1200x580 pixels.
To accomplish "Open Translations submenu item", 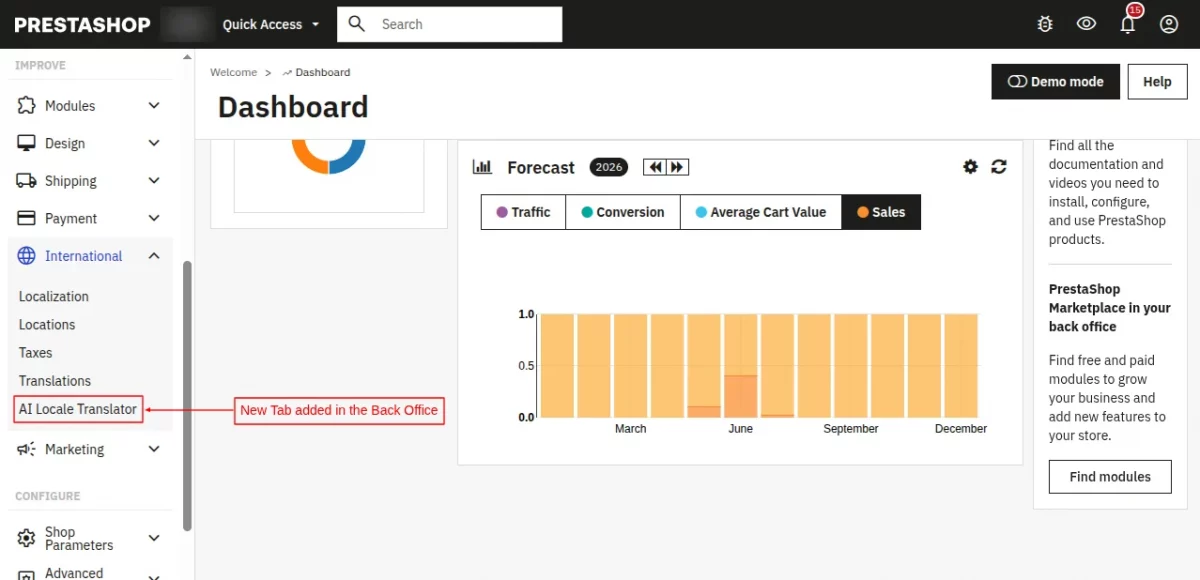I will (55, 380).
